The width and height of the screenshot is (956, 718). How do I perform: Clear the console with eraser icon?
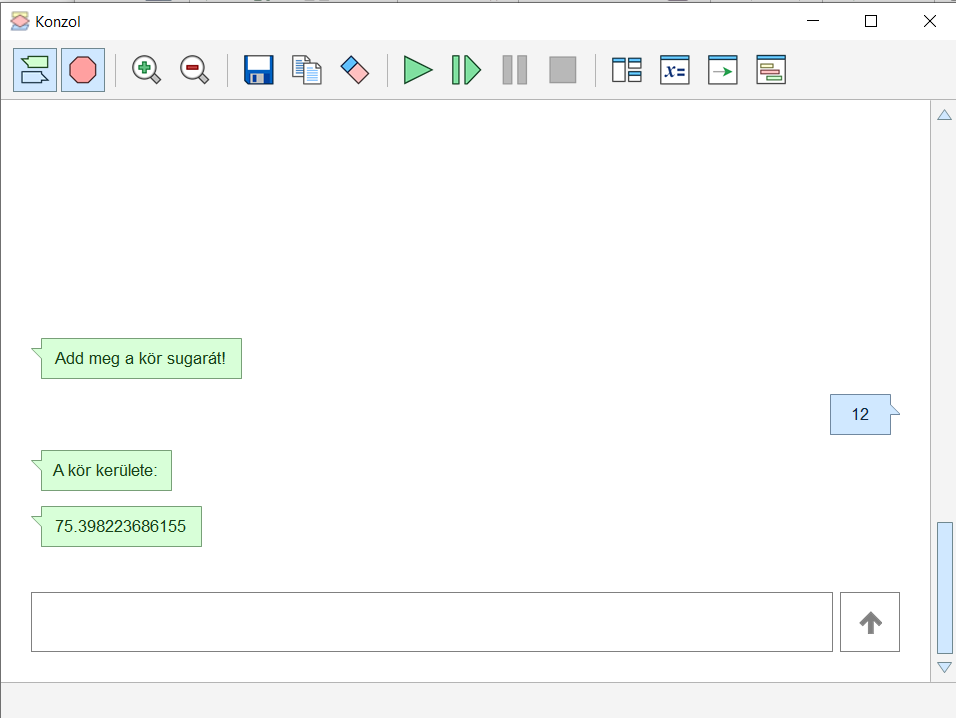[355, 70]
